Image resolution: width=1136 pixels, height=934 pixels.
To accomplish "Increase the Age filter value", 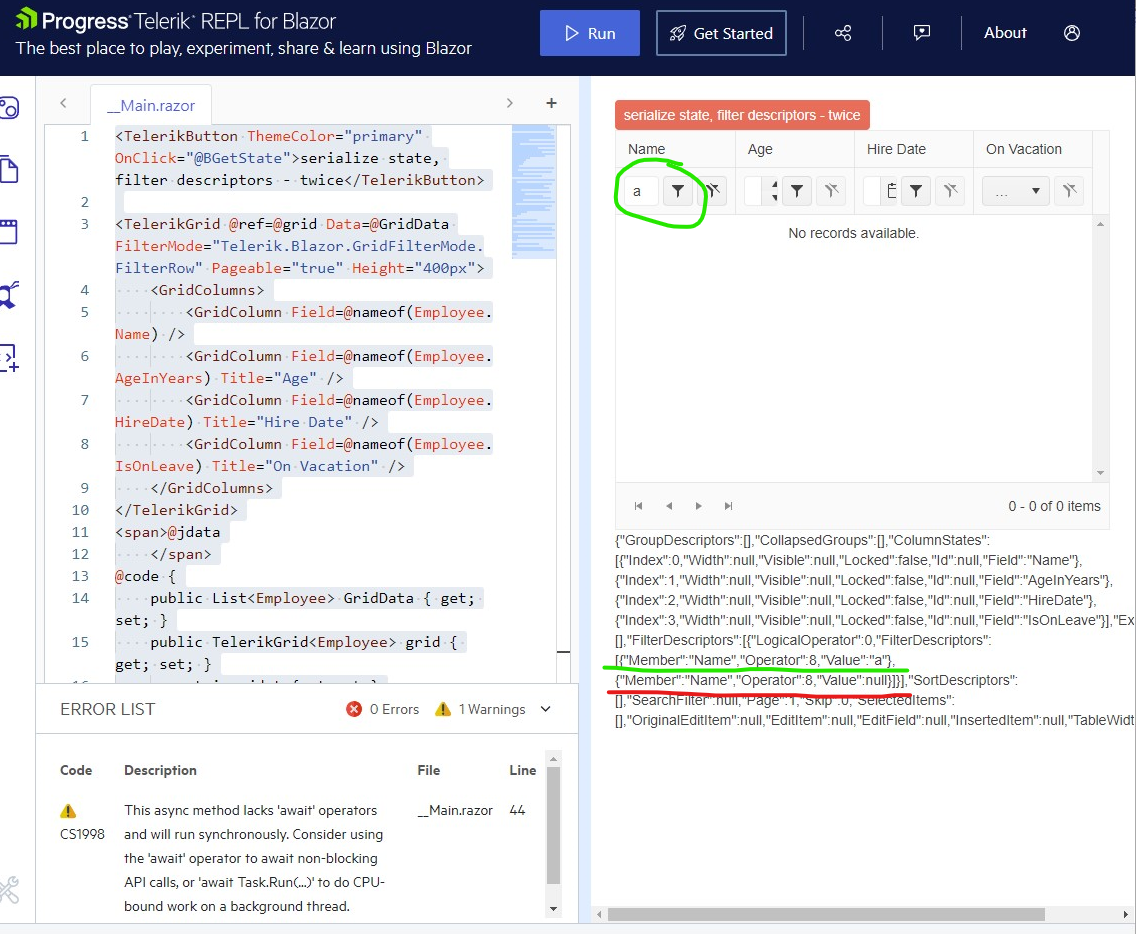I will click(774, 185).
